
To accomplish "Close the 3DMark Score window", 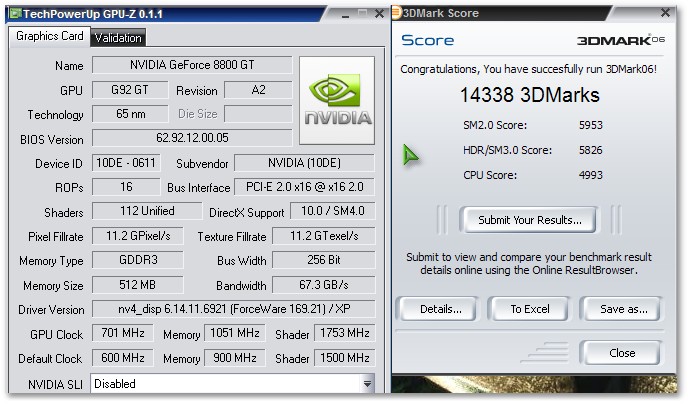I will click(665, 13).
